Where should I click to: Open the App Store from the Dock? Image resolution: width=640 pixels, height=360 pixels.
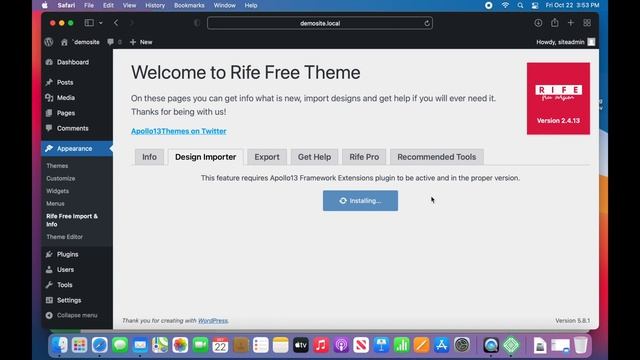coord(441,345)
